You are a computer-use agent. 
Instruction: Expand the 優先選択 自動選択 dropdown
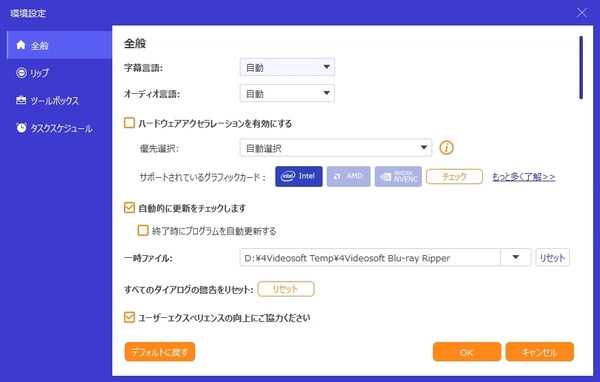tap(336, 148)
